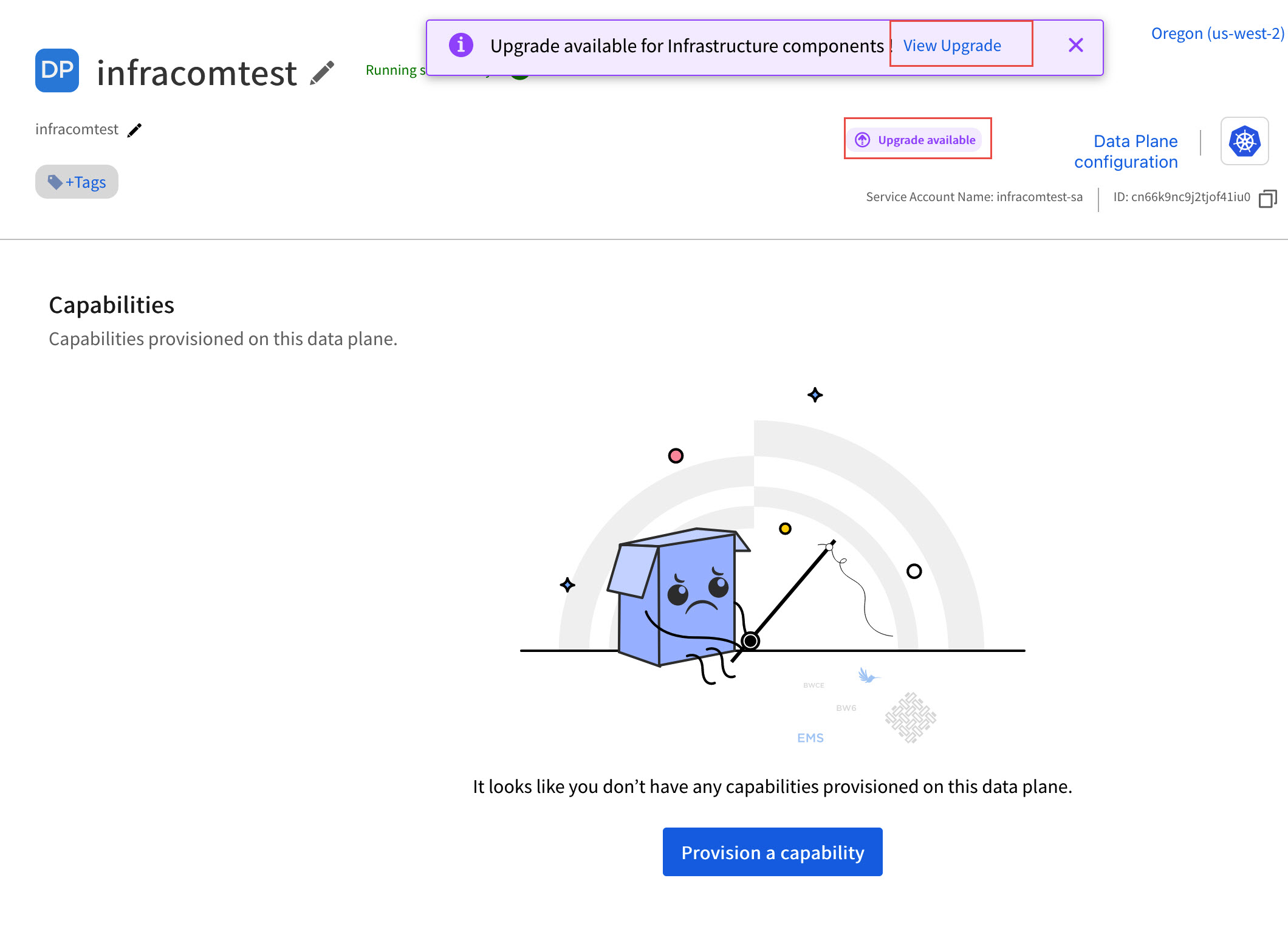
Task: Dismiss the upgrade notification banner
Action: (x=1075, y=45)
